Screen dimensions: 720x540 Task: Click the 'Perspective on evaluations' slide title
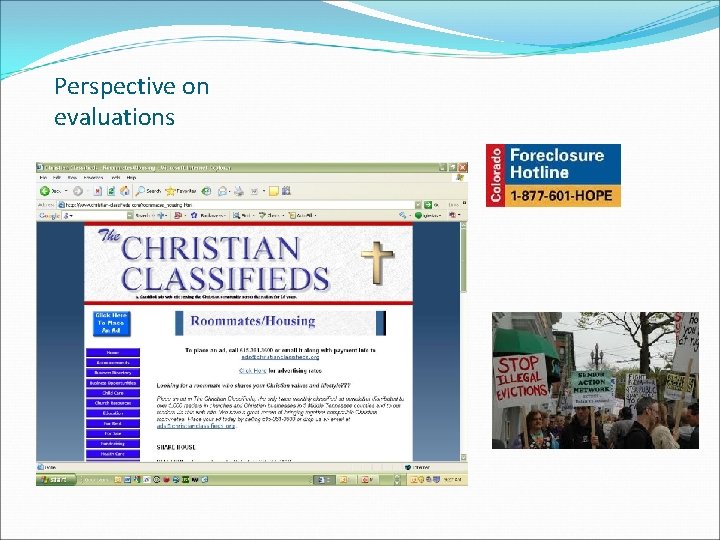point(131,101)
